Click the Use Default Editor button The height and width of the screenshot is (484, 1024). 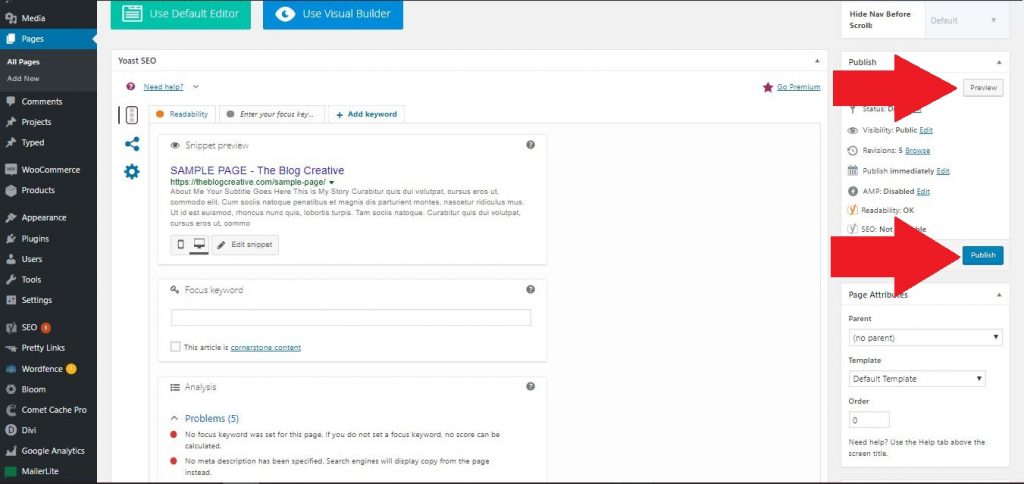pyautogui.click(x=181, y=14)
